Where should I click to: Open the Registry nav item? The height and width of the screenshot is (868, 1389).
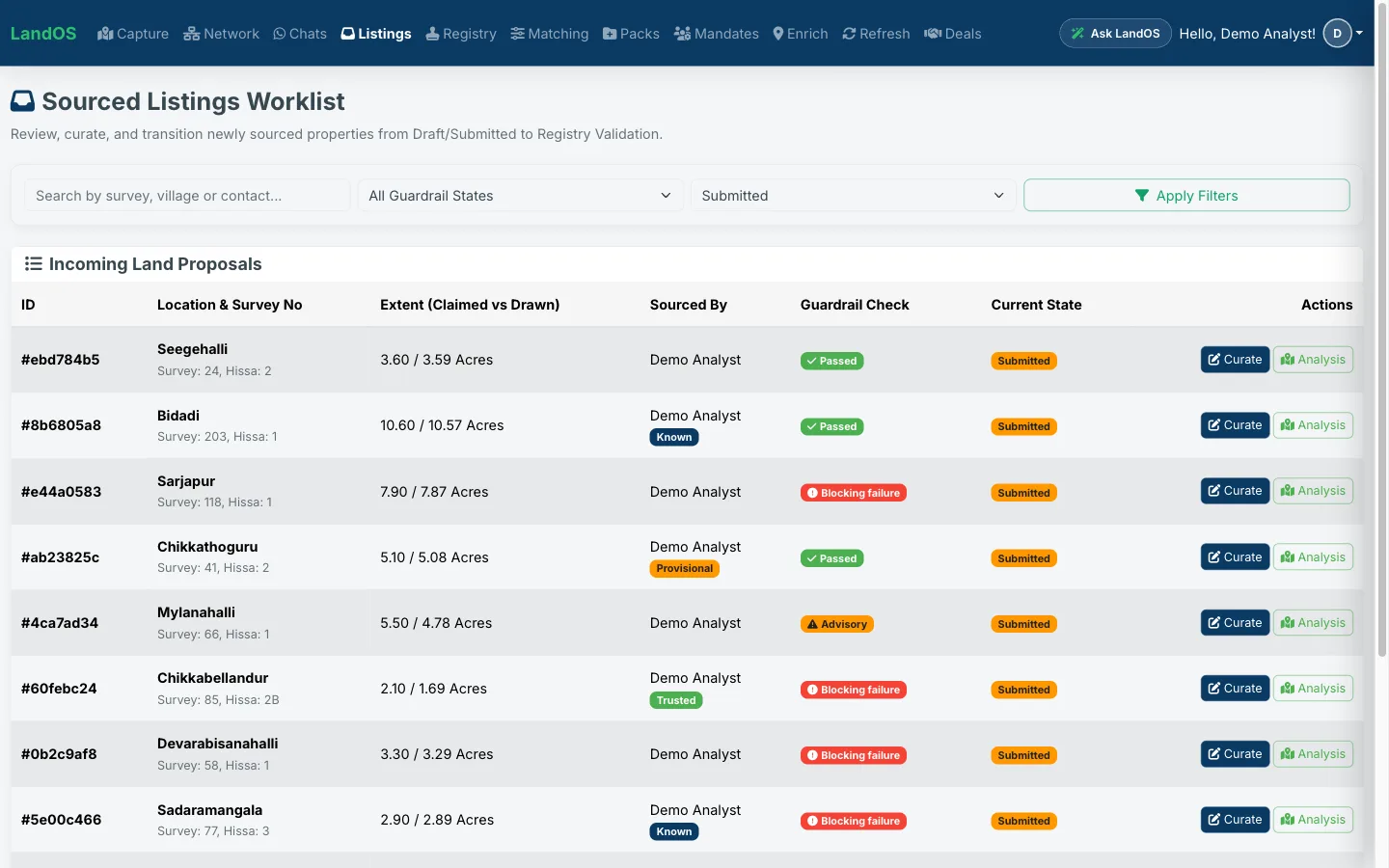point(461,34)
